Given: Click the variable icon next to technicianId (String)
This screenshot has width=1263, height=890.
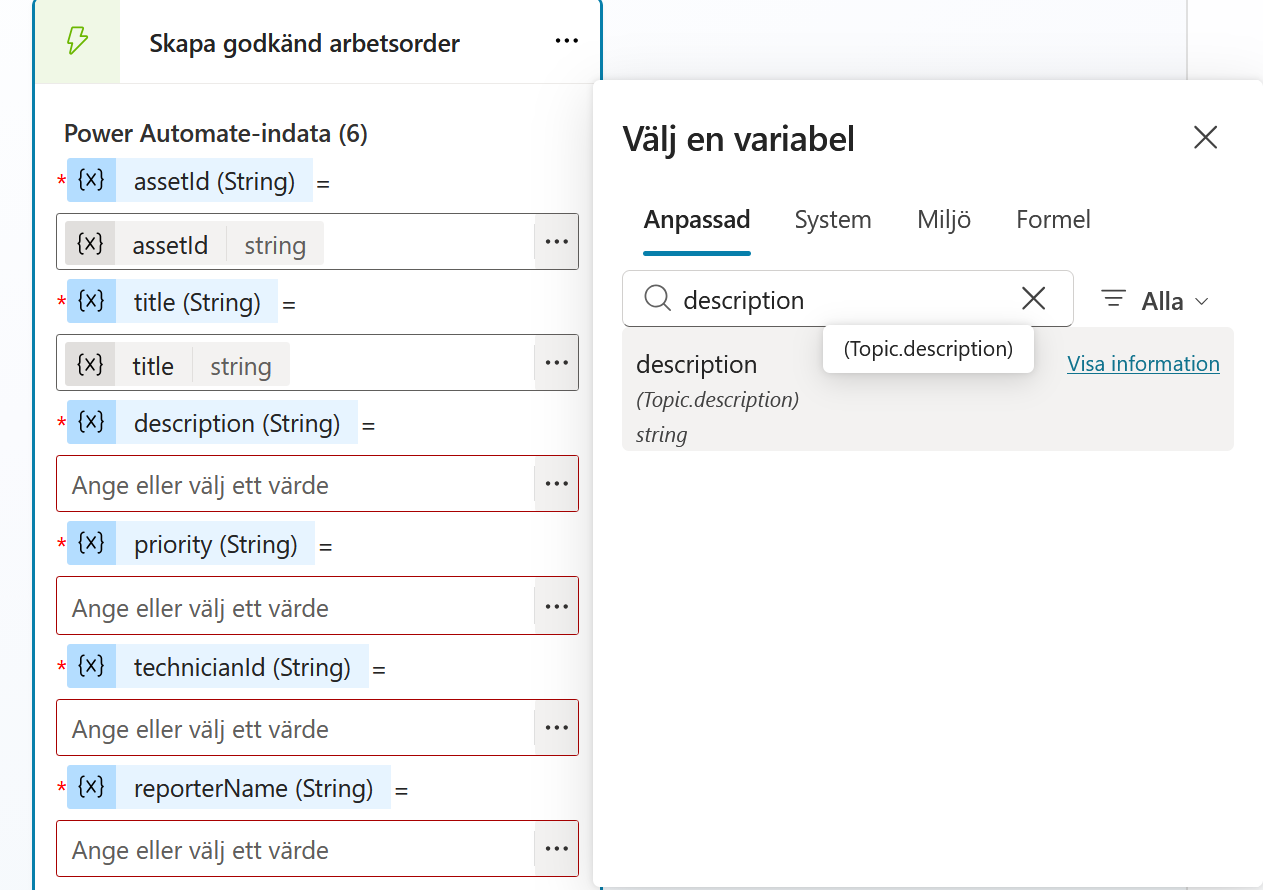Looking at the screenshot, I should click(91, 666).
